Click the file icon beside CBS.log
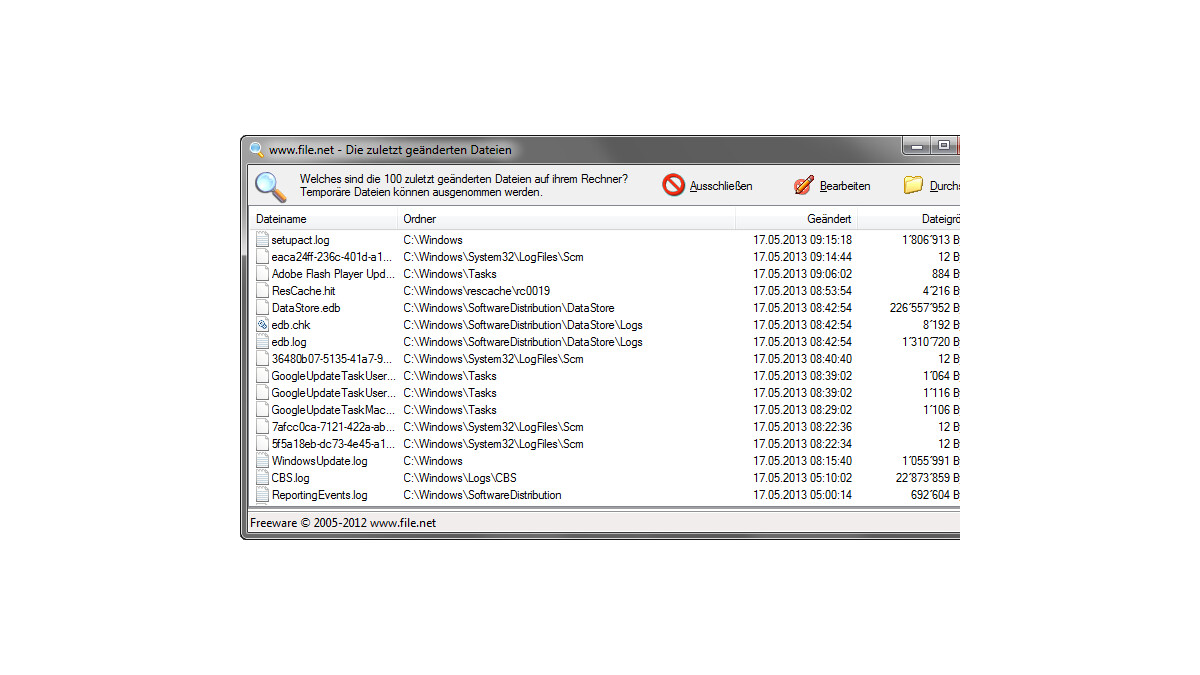1200x675 pixels. click(263, 477)
